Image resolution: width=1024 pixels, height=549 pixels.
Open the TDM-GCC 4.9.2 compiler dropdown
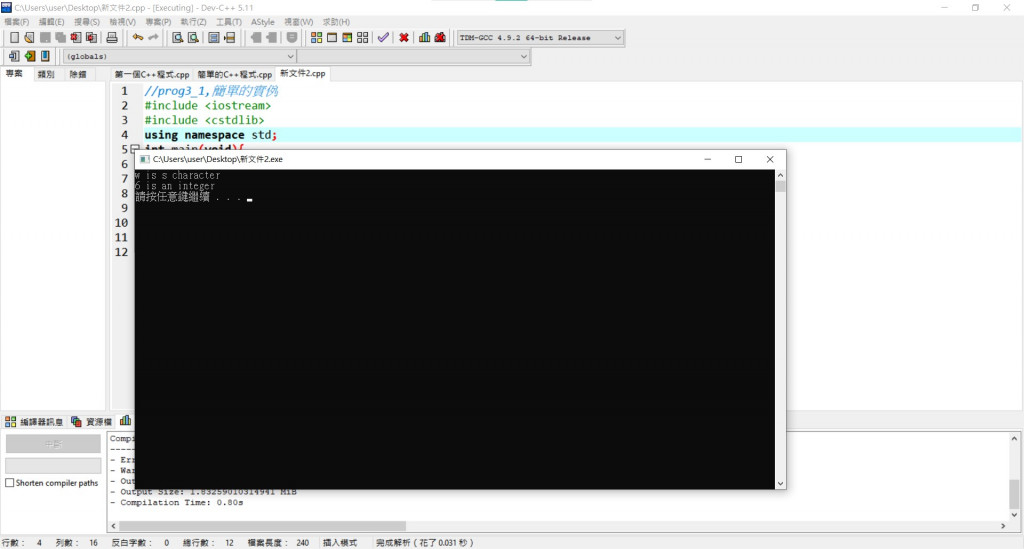point(540,38)
